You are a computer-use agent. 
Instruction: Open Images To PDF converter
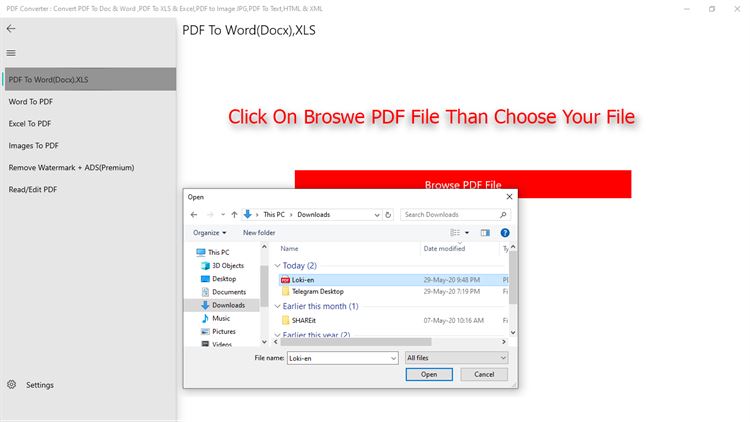(33, 145)
